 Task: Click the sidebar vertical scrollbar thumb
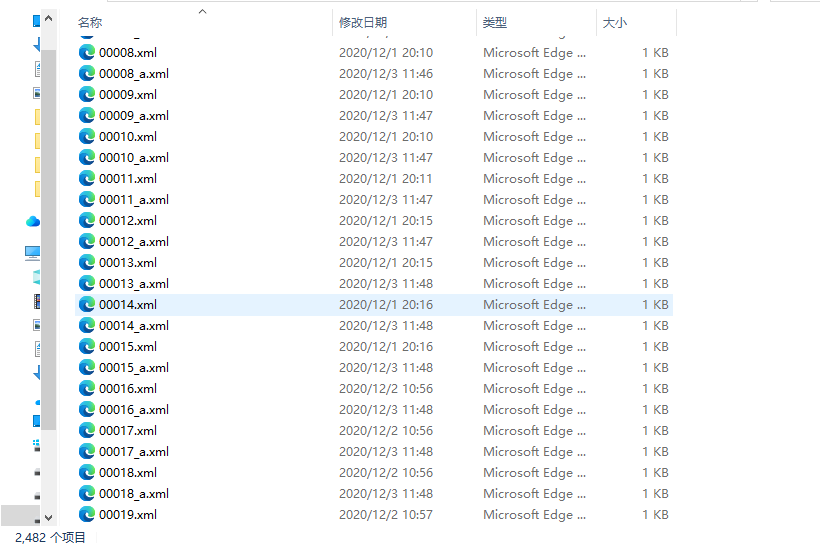[x=49, y=239]
